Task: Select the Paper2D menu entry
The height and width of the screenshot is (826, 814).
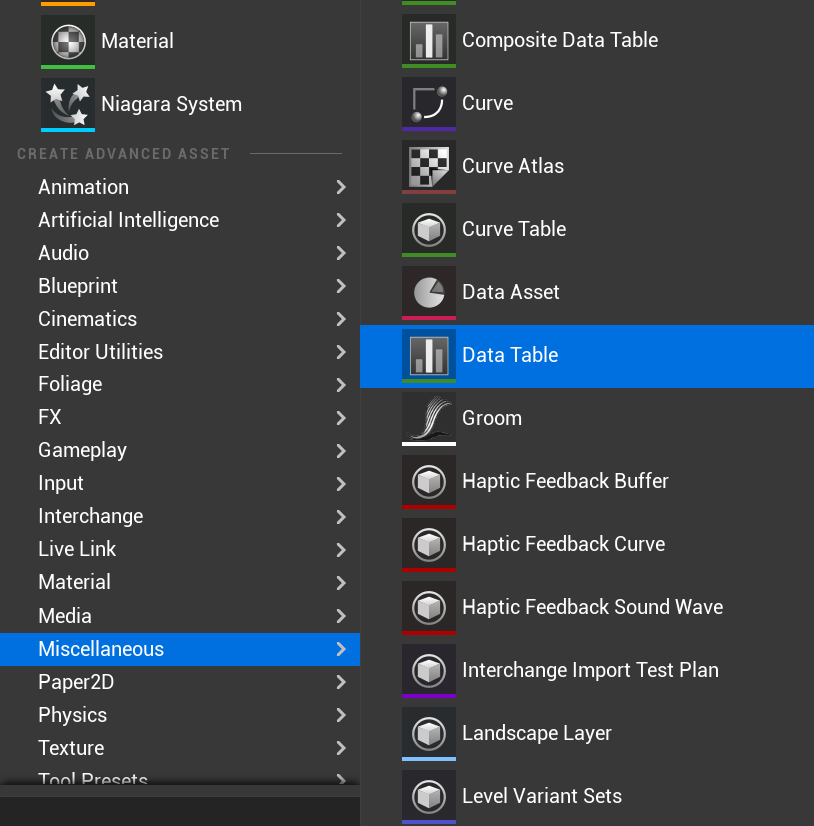Action: 180,682
